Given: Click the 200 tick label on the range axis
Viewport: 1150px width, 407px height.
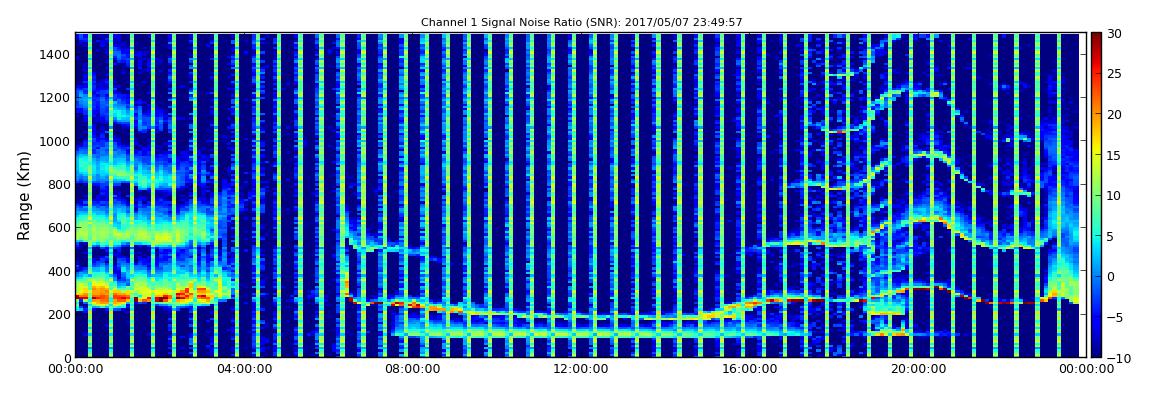Looking at the screenshot, I should (x=59, y=314).
